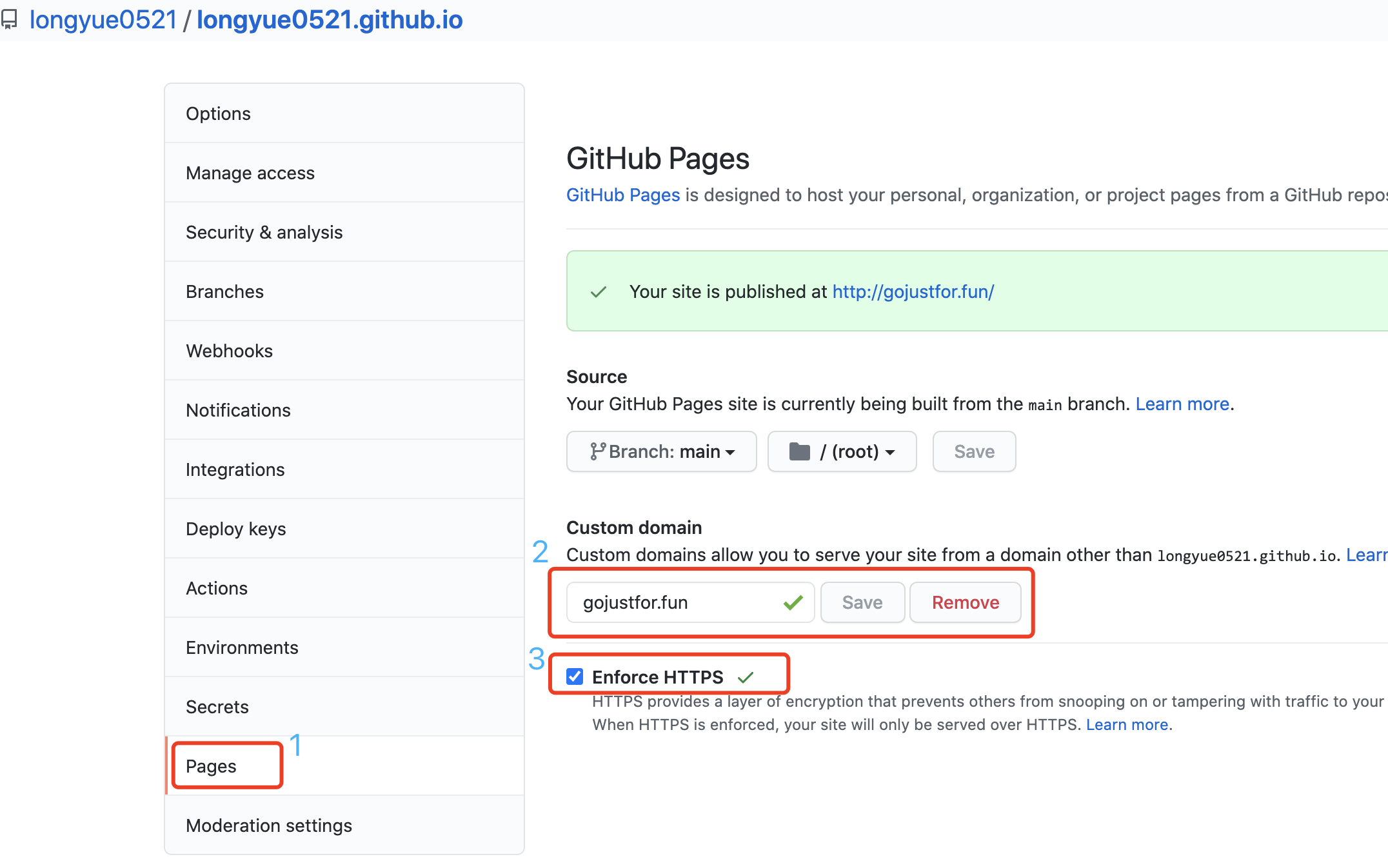This screenshot has height=868, width=1388.
Task: Go to Manage access settings
Action: pos(344,173)
